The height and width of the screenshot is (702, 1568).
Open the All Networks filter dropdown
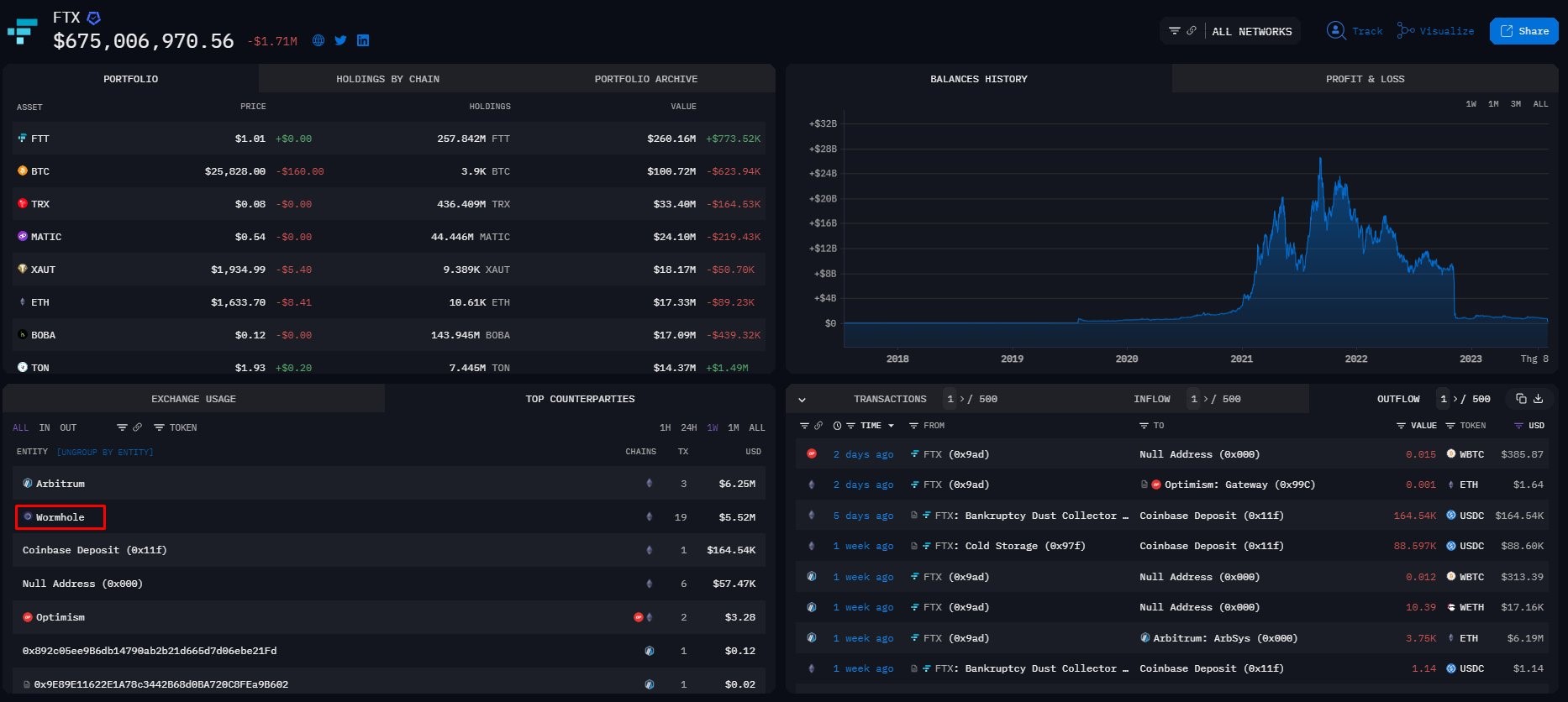point(1251,31)
